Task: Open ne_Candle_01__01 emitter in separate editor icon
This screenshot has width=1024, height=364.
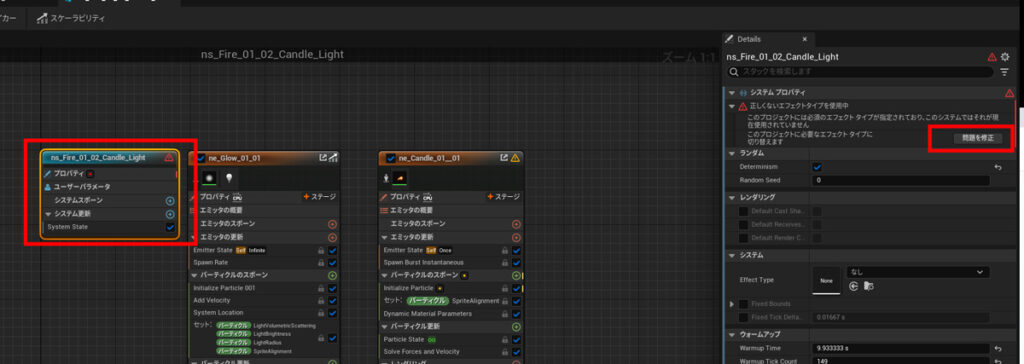Action: [x=504, y=157]
